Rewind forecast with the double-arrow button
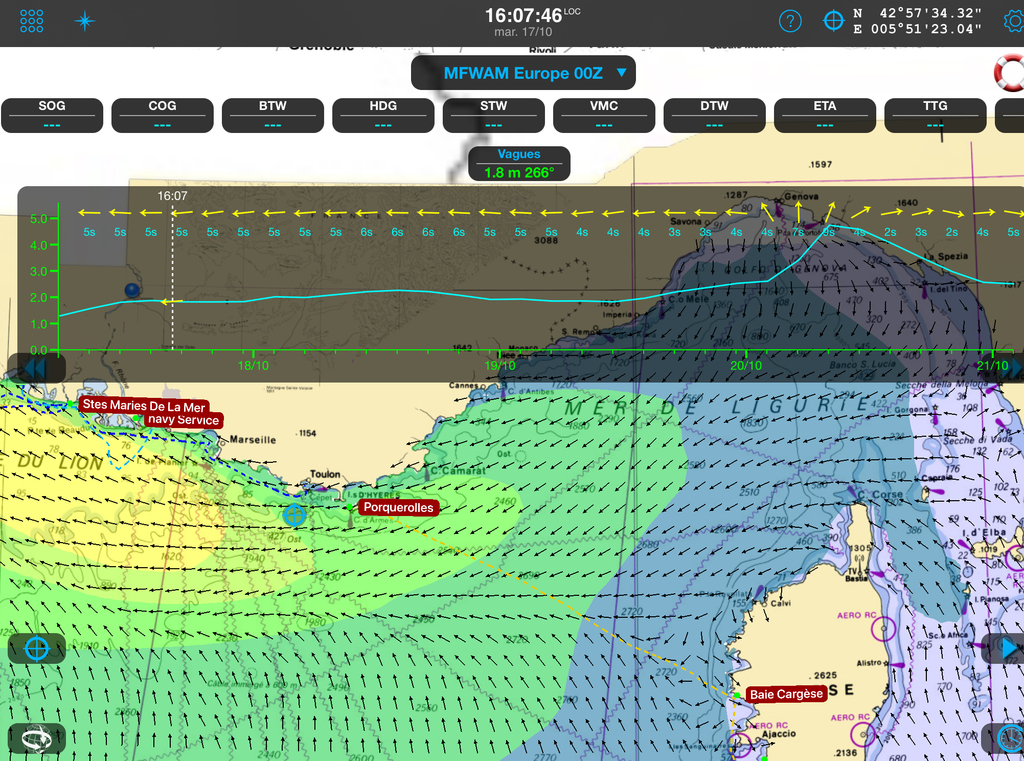 coord(37,368)
